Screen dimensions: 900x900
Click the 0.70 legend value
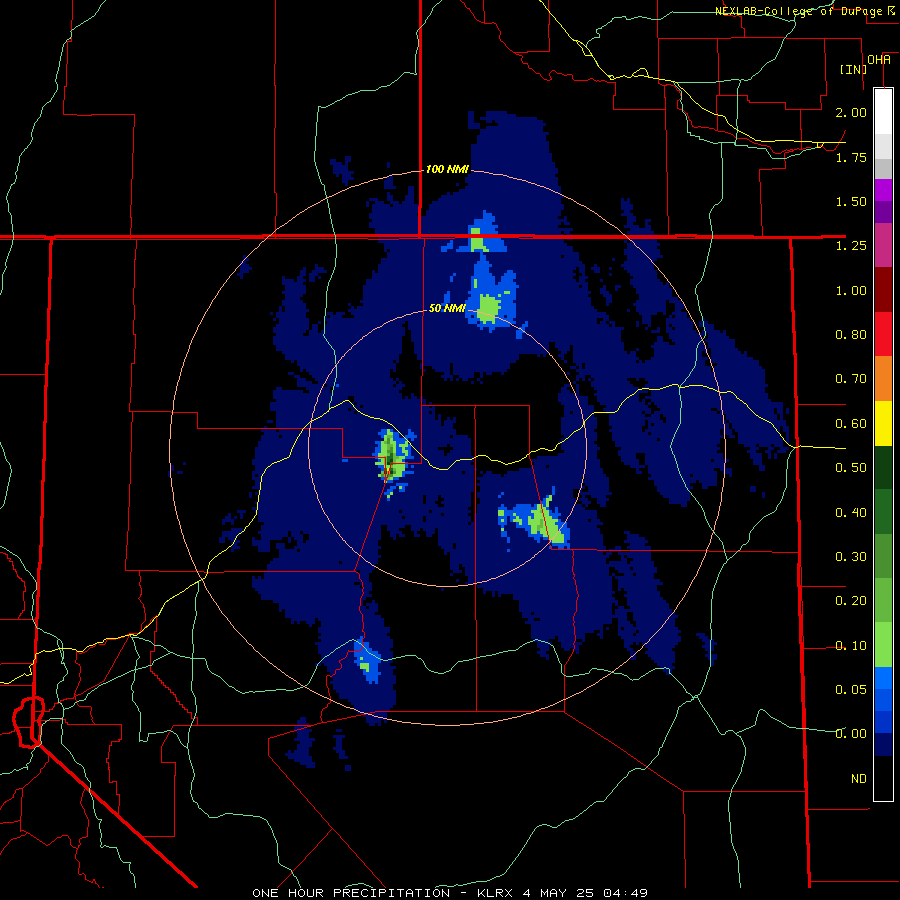tap(851, 379)
